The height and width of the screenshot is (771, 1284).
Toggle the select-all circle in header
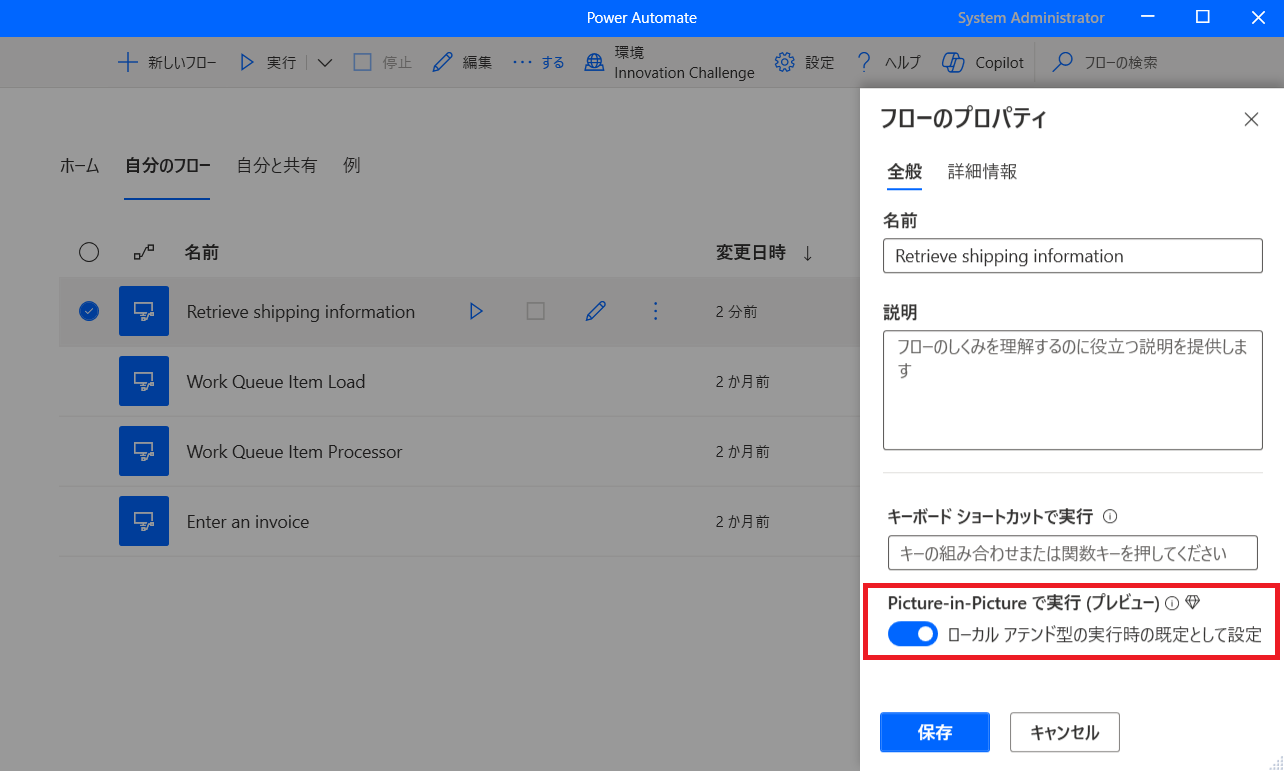[x=89, y=252]
